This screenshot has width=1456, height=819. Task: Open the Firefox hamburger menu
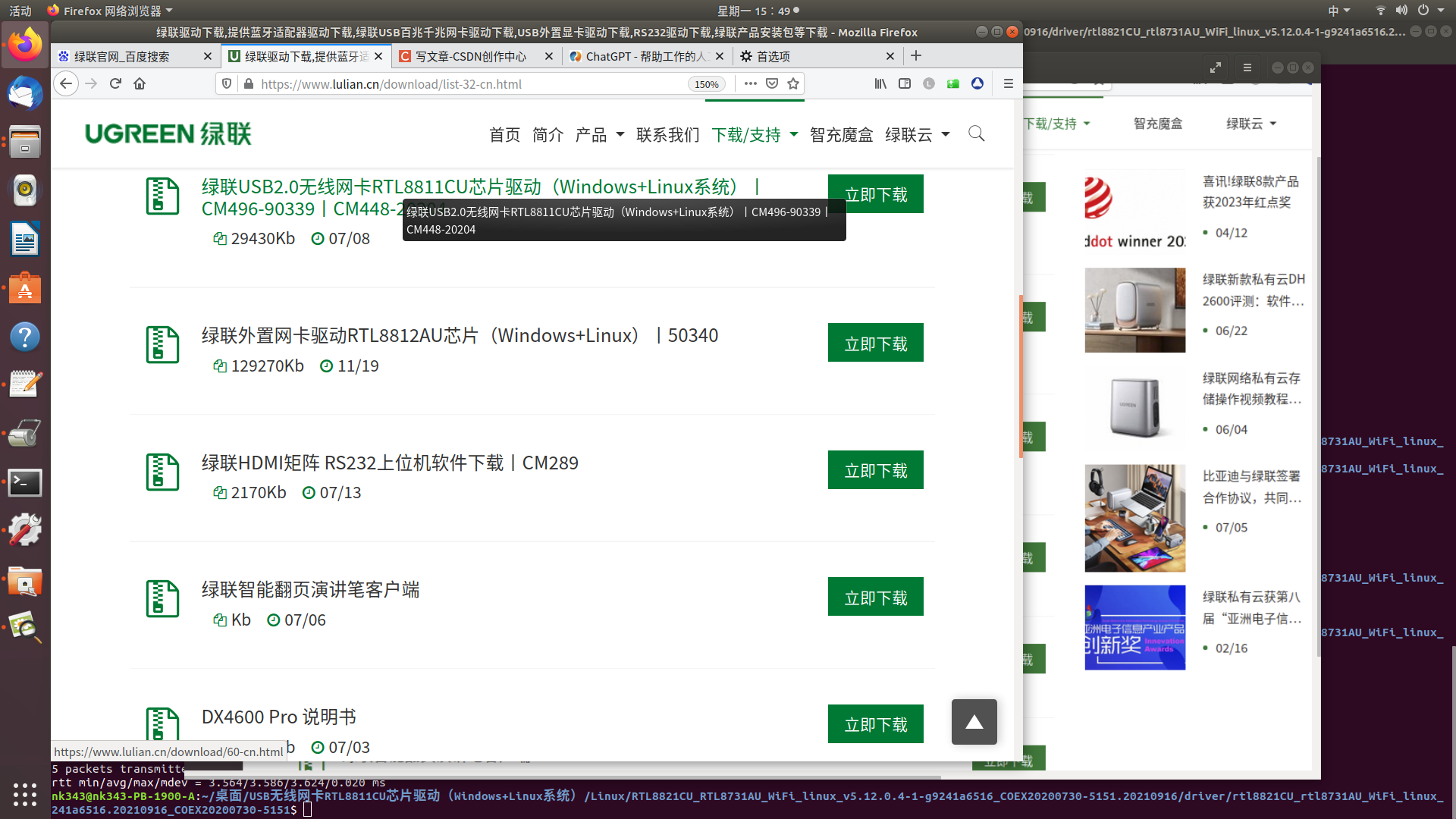(x=1008, y=84)
